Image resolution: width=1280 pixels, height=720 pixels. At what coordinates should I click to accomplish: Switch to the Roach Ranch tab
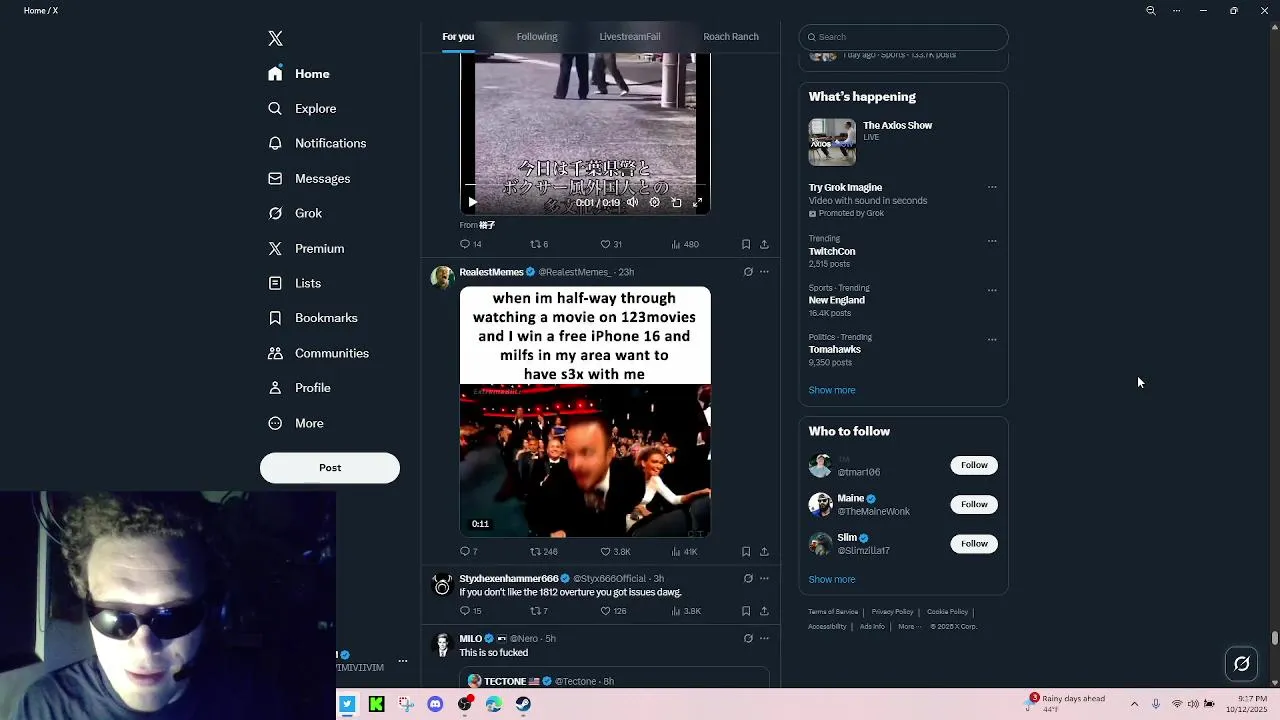tap(731, 37)
